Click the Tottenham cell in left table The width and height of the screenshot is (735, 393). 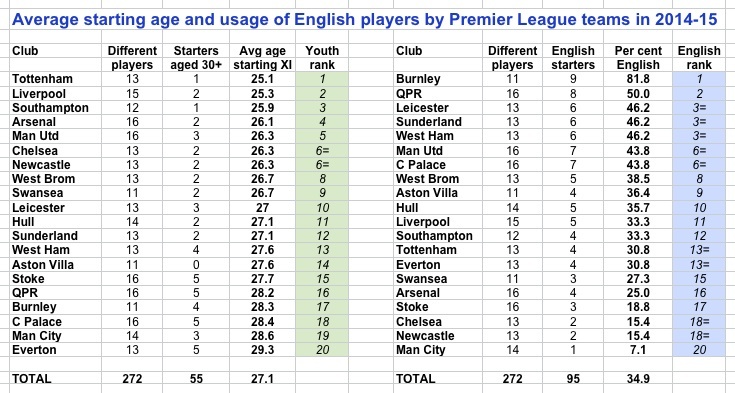coord(55,79)
